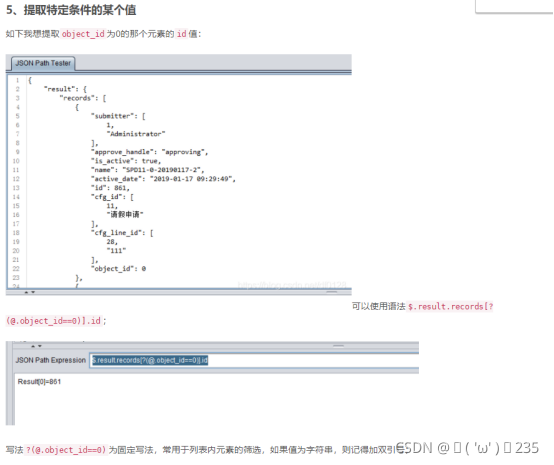The height and width of the screenshot is (465, 554).
Task: Click the "cfg_id": [ line
Action: [x=112, y=197]
